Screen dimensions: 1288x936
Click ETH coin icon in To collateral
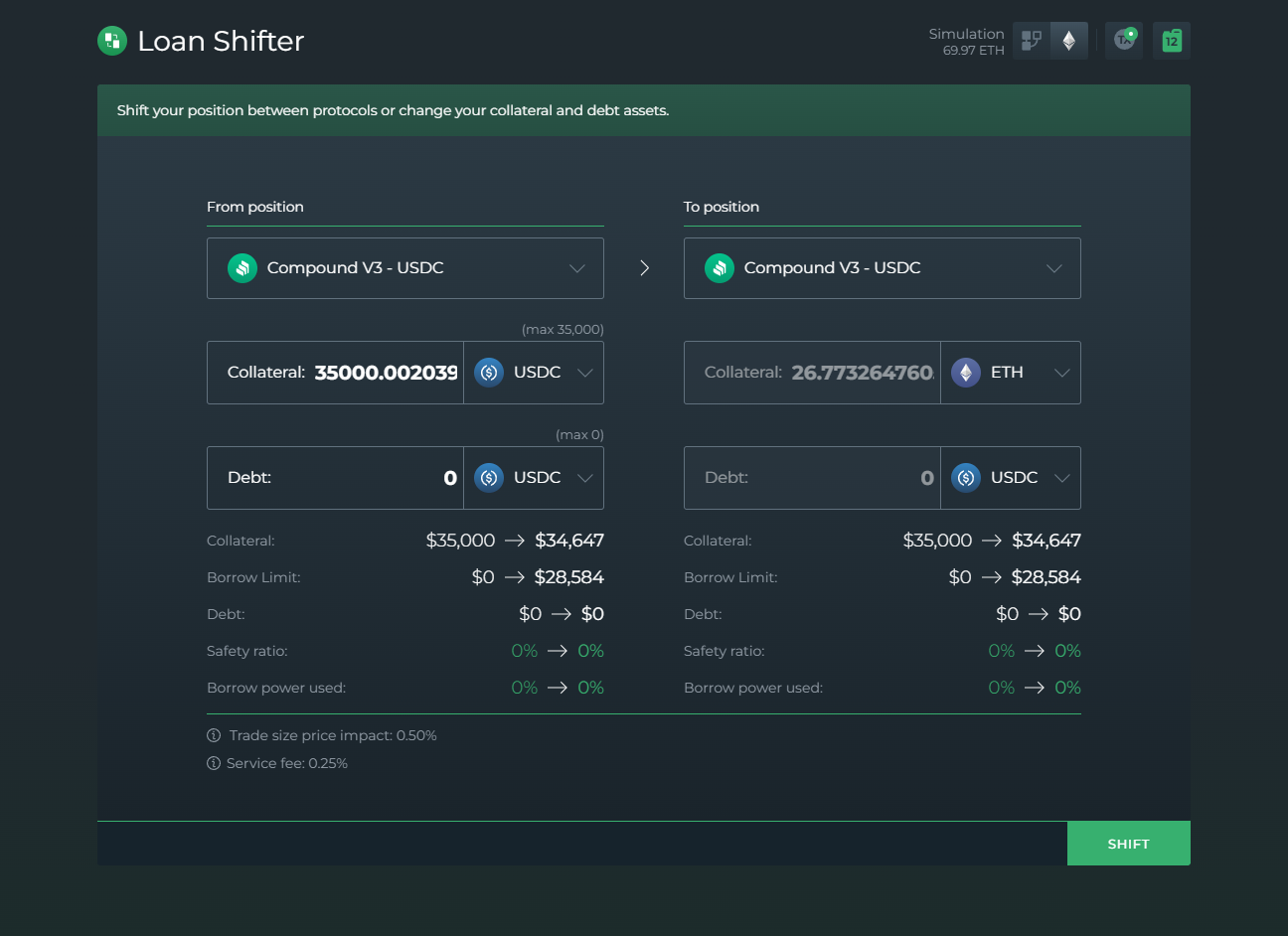pyautogui.click(x=966, y=373)
